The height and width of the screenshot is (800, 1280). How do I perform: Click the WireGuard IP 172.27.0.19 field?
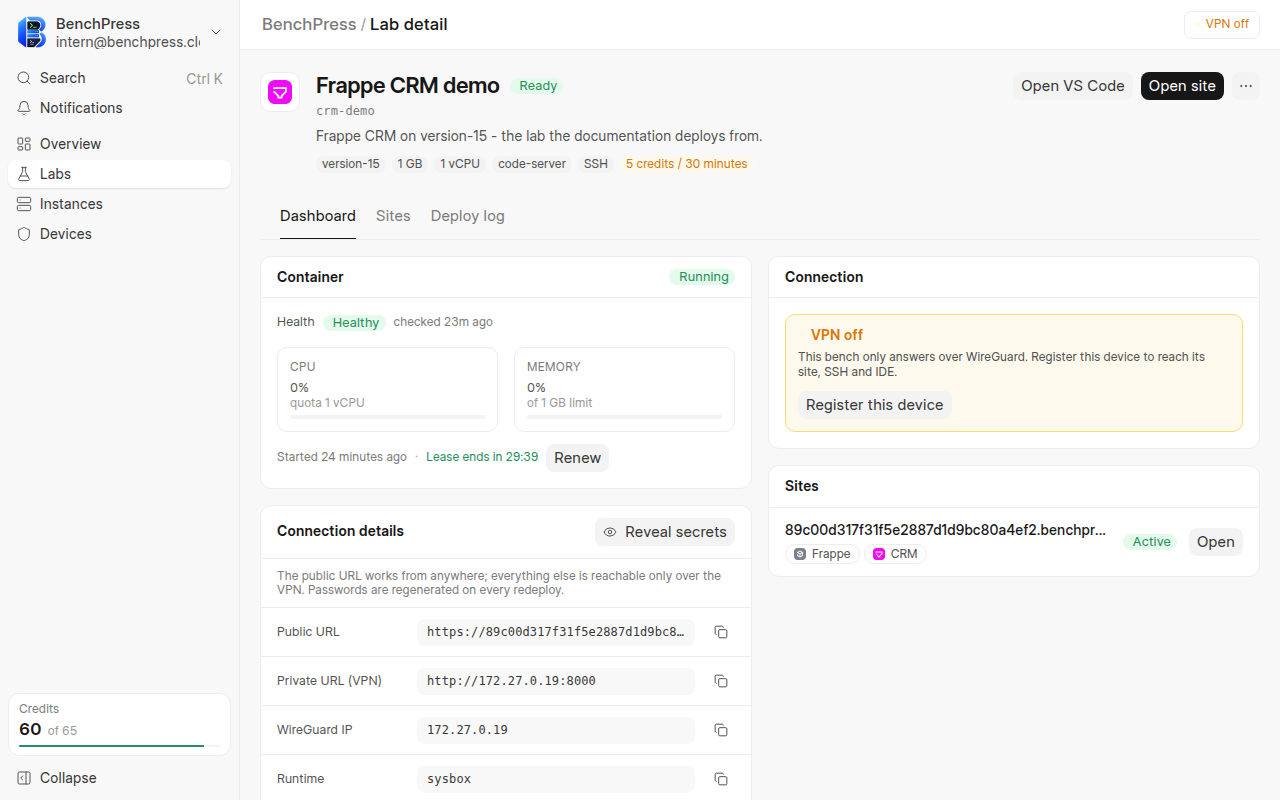[556, 730]
